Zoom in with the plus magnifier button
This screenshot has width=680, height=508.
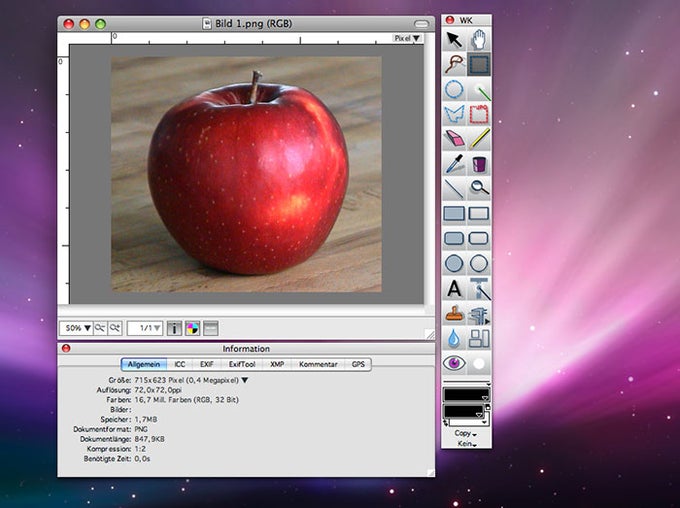115,328
